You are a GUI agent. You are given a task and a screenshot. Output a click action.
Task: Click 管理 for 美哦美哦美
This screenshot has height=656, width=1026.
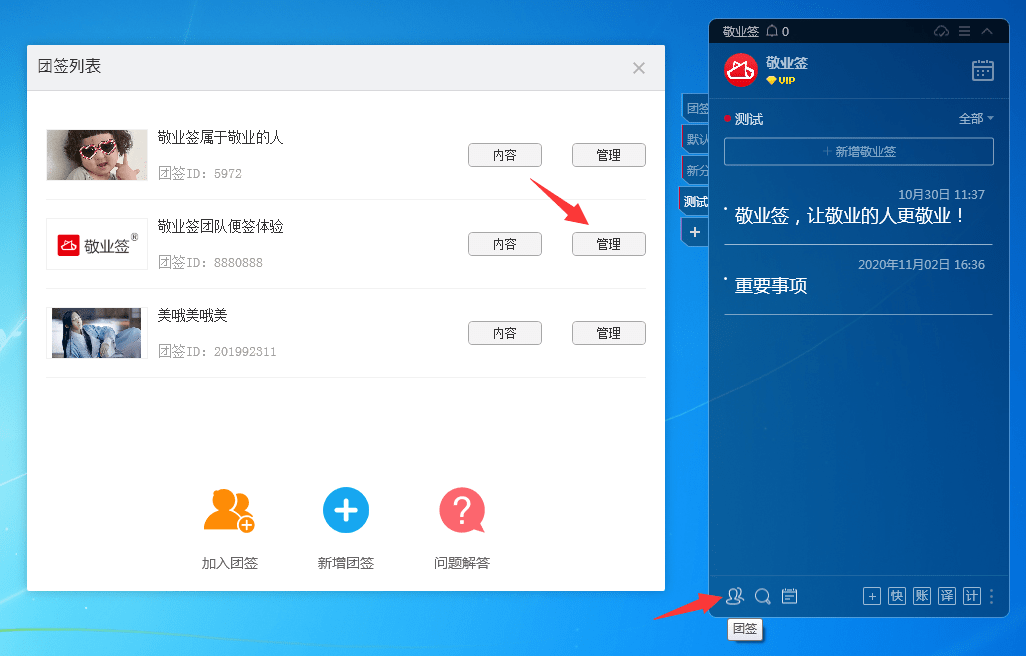click(x=609, y=333)
